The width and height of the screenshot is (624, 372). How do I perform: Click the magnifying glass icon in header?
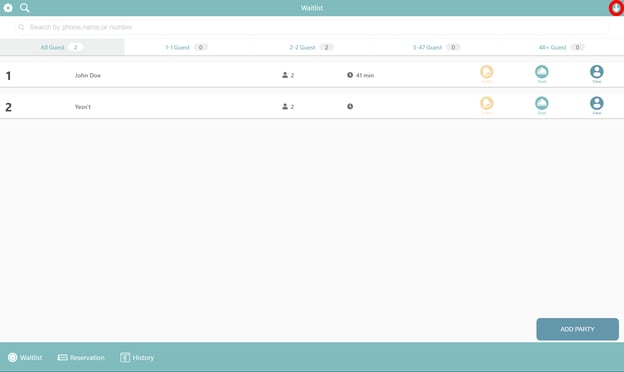click(25, 8)
